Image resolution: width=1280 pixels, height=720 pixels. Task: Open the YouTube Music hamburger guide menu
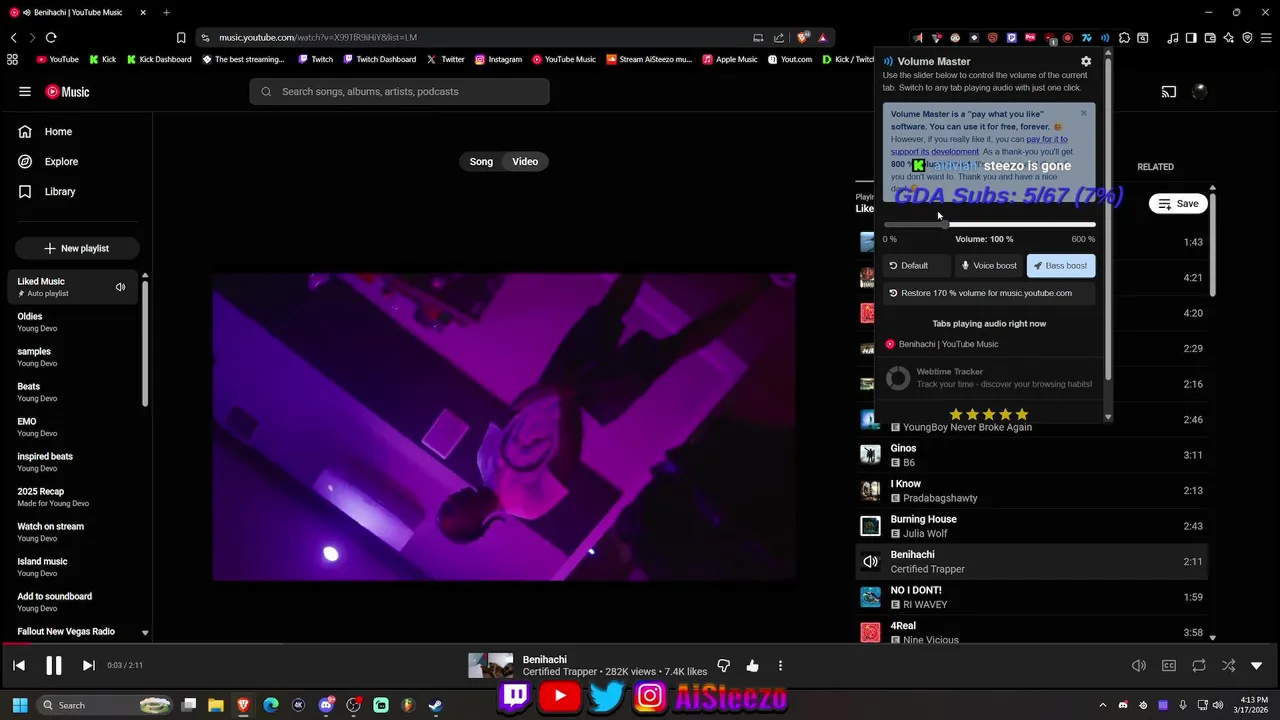25,91
